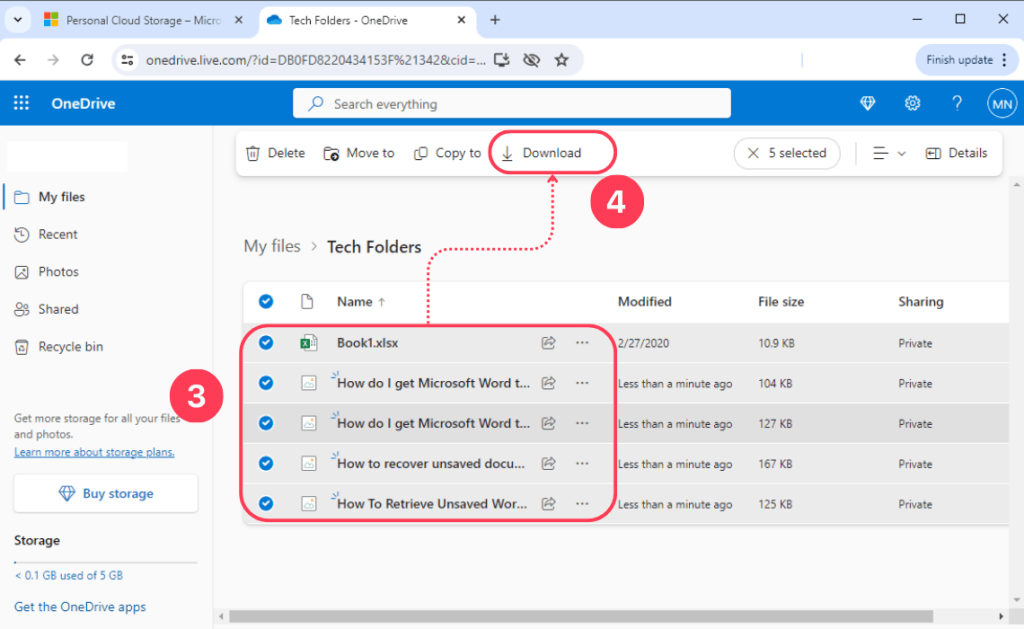Screen dimensions: 1024x629
Task: Open Help using the question mark icon
Action: (x=956, y=103)
